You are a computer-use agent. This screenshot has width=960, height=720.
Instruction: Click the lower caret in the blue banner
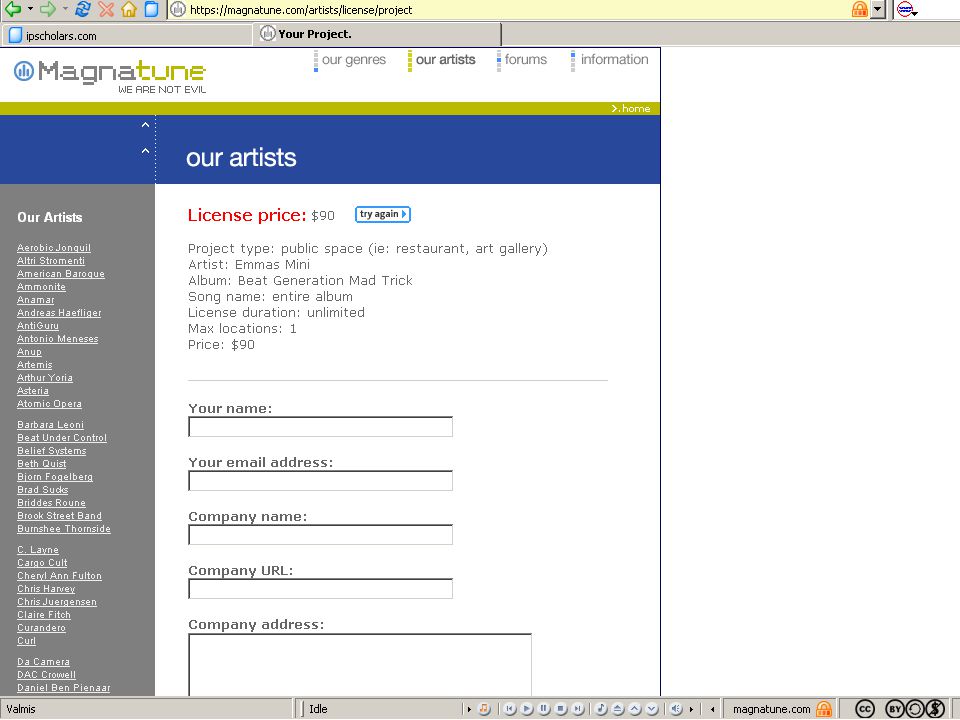(145, 151)
